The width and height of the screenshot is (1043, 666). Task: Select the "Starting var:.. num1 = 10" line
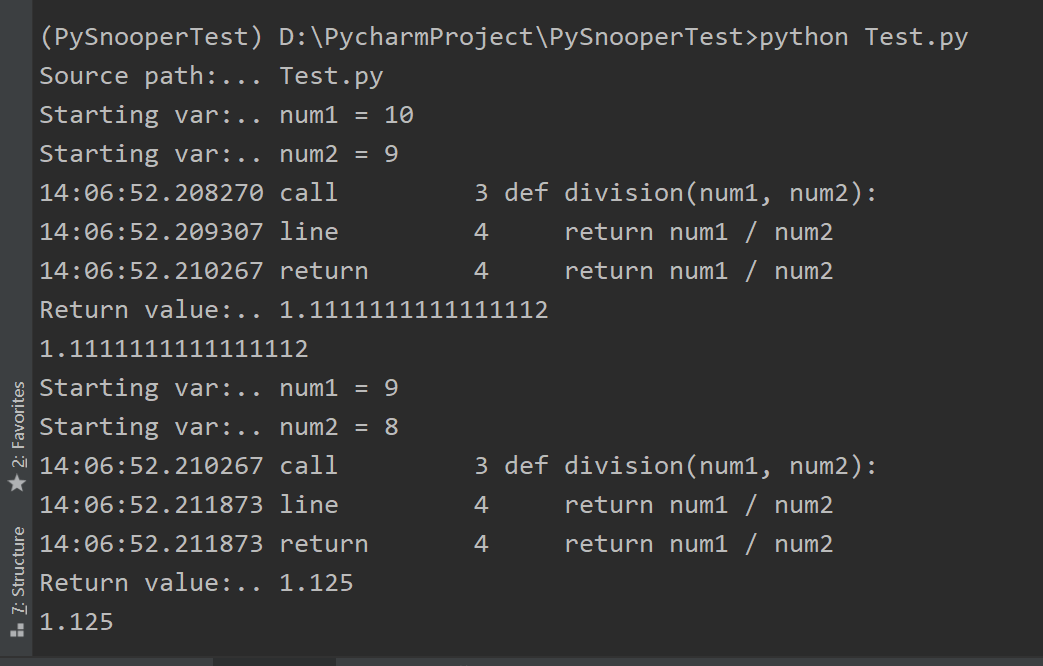[226, 116]
